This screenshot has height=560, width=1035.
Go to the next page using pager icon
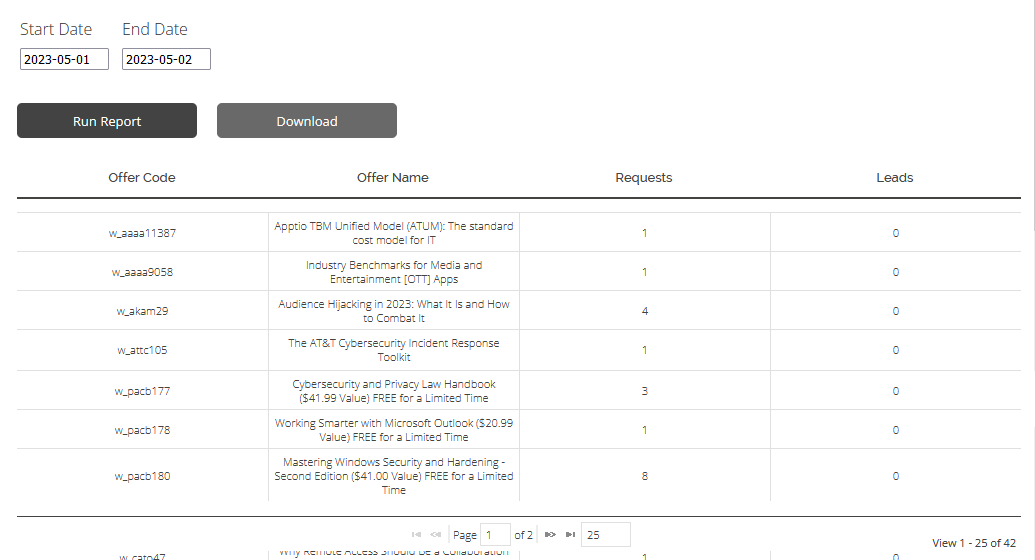[550, 534]
